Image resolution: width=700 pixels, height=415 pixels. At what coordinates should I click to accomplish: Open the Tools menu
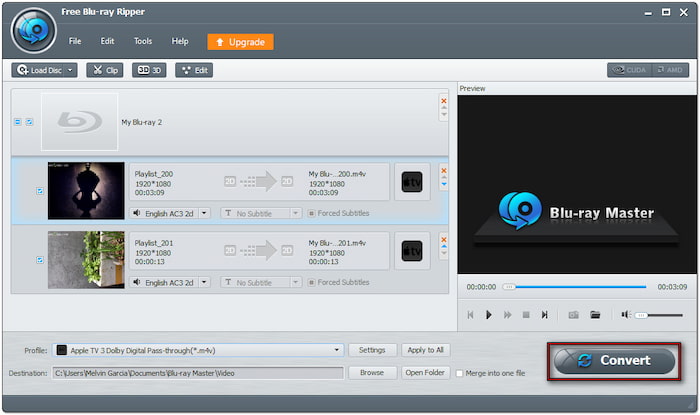click(x=143, y=41)
